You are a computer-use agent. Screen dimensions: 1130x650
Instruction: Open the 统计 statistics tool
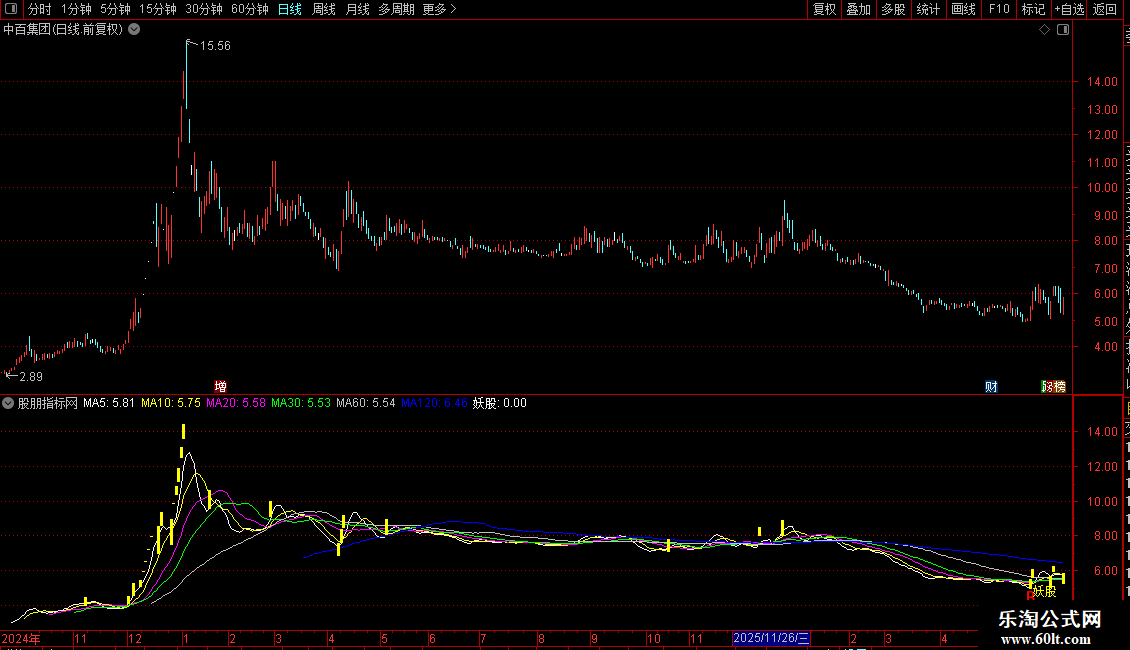[x=927, y=9]
